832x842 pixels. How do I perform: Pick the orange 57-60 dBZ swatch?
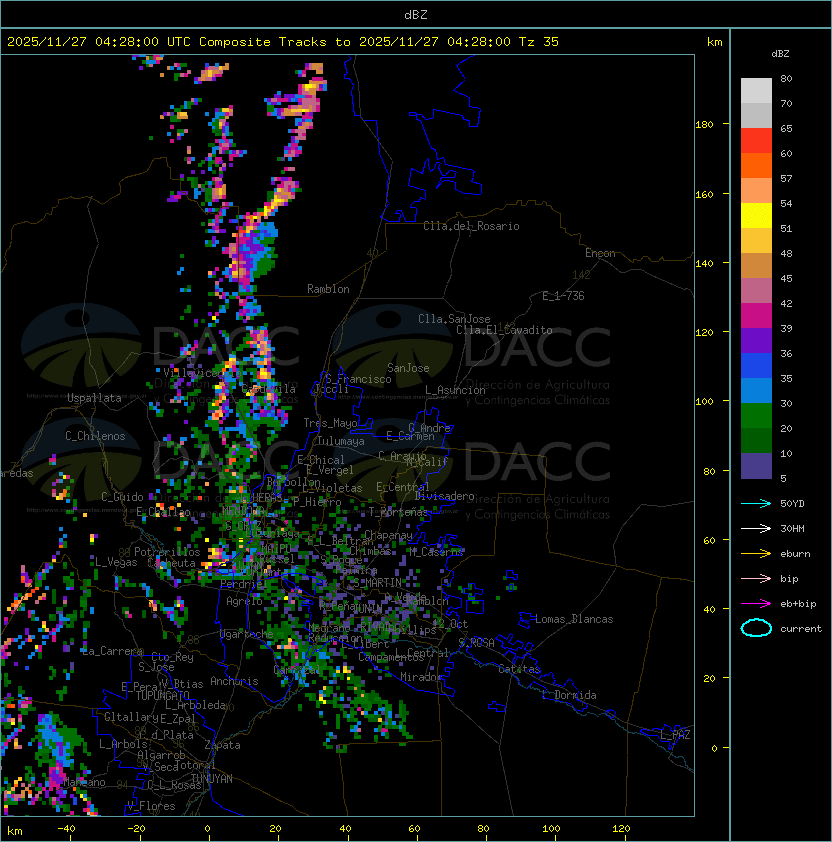[x=756, y=165]
